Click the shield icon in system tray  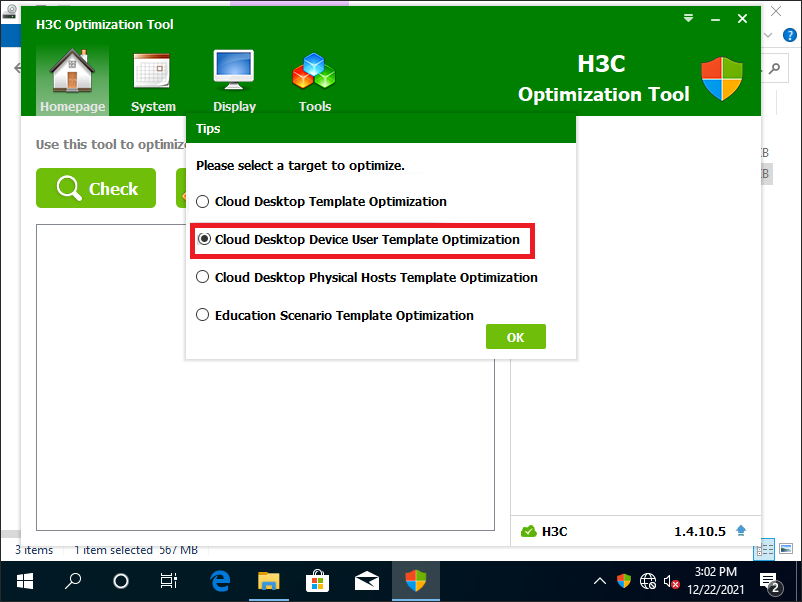coord(623,581)
